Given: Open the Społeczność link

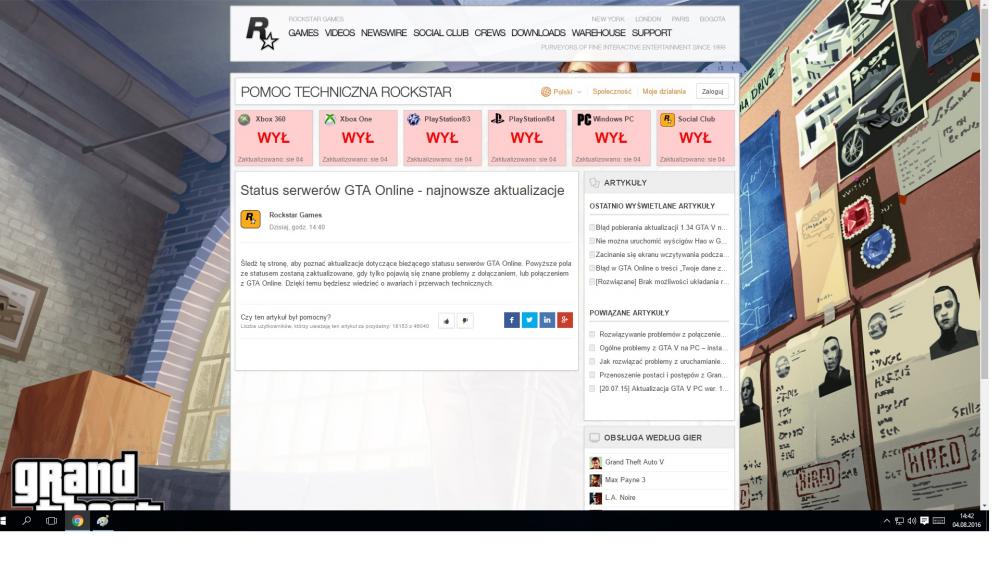Looking at the screenshot, I should 612,92.
